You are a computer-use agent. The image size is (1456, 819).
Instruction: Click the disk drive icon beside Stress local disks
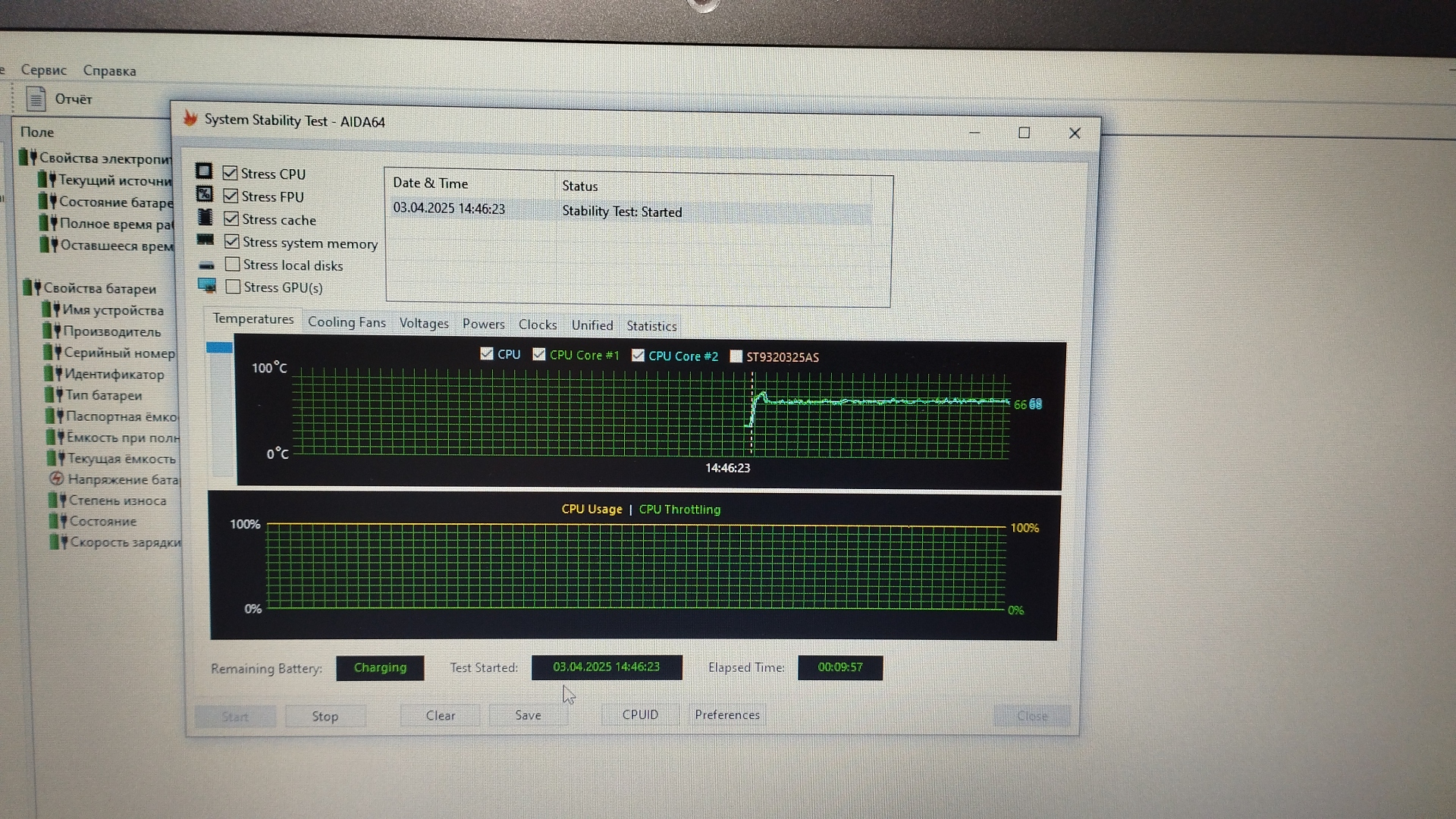coord(206,265)
